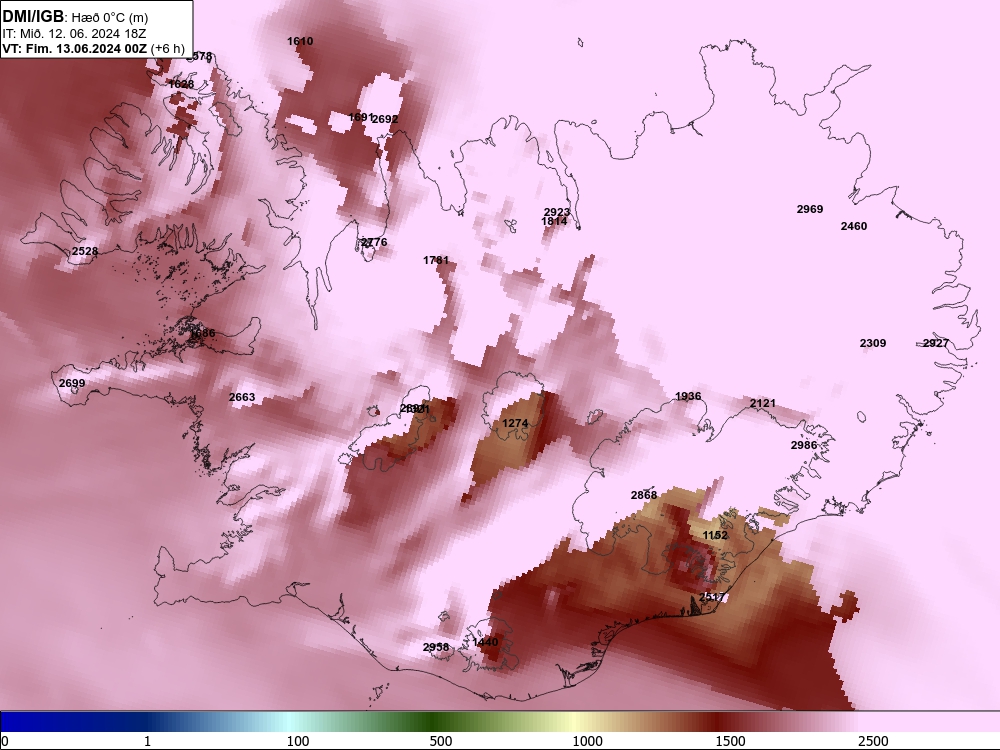Screen dimensions: 1000x750
Task: Click the map value 1440
Action: tap(485, 642)
